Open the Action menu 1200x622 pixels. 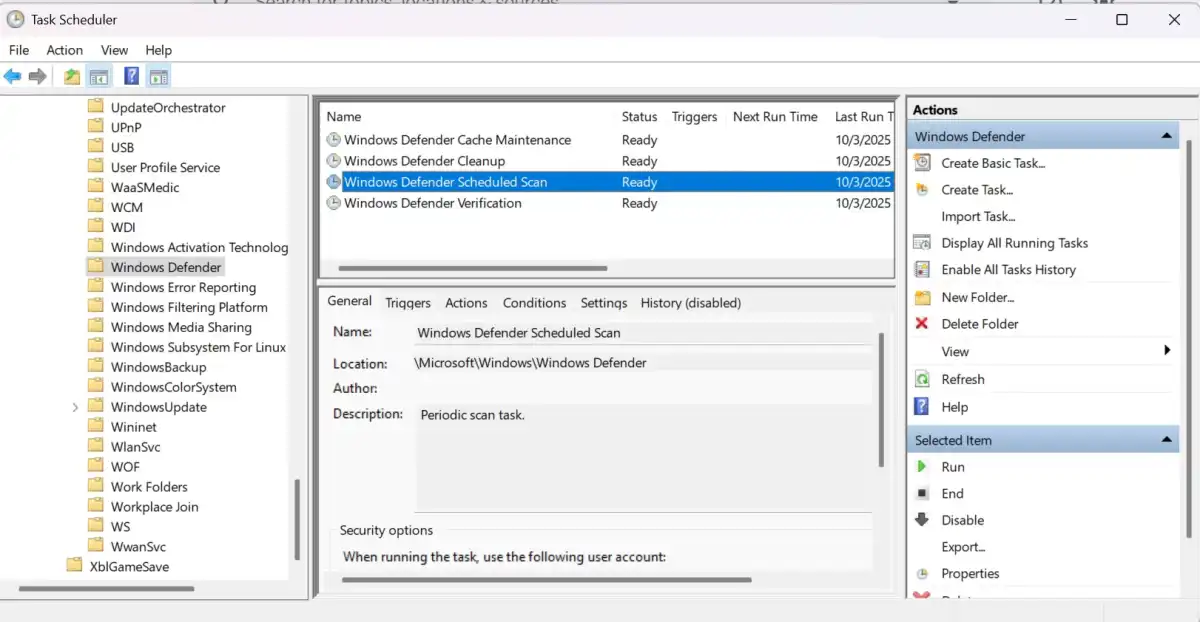pos(65,50)
